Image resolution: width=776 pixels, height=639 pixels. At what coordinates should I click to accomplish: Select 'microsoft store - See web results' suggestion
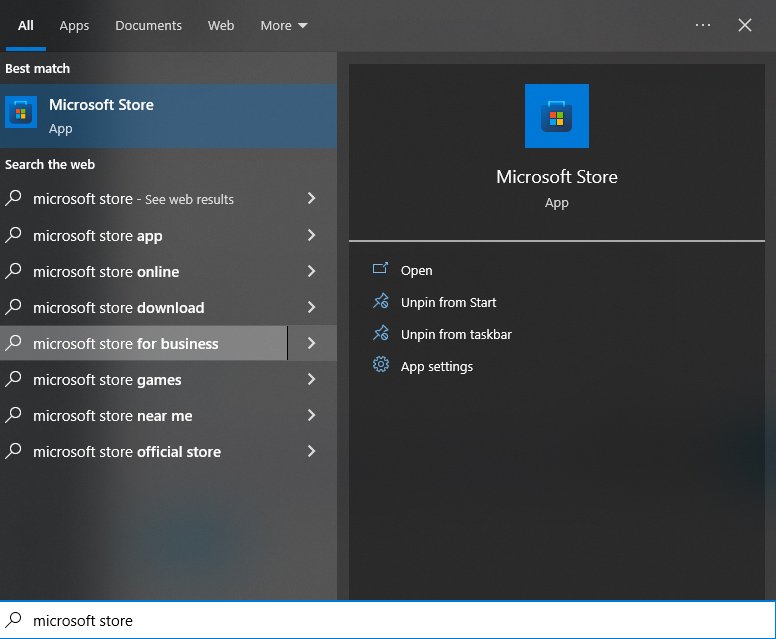(x=144, y=199)
